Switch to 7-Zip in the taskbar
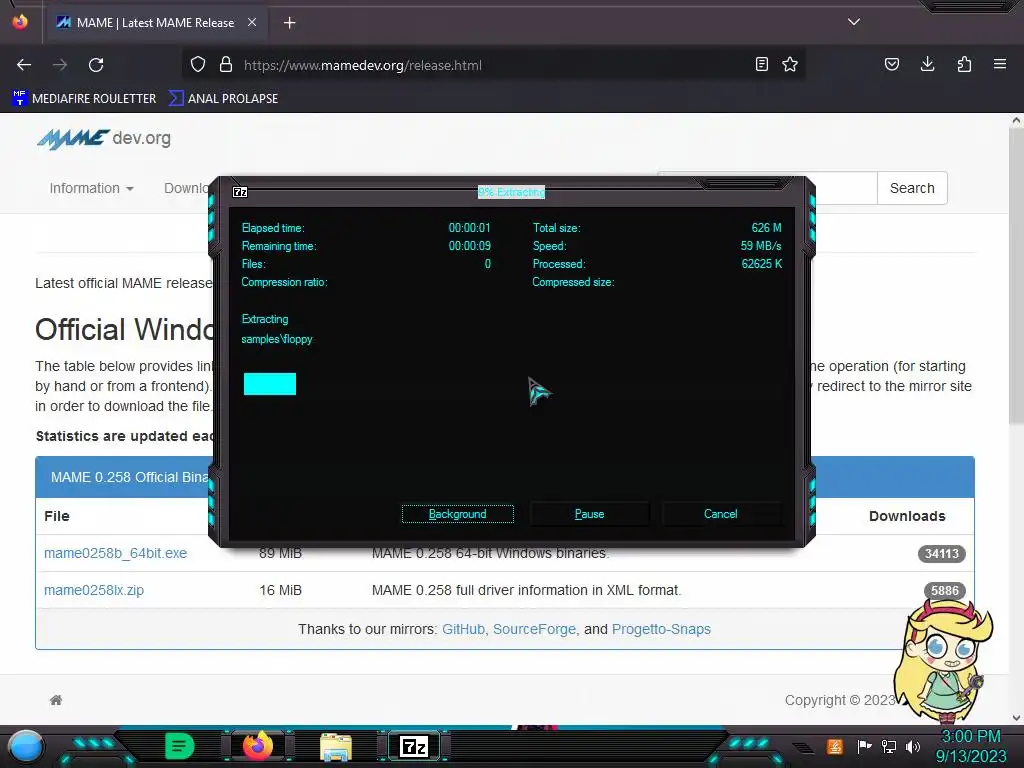The width and height of the screenshot is (1024, 768). coord(414,746)
